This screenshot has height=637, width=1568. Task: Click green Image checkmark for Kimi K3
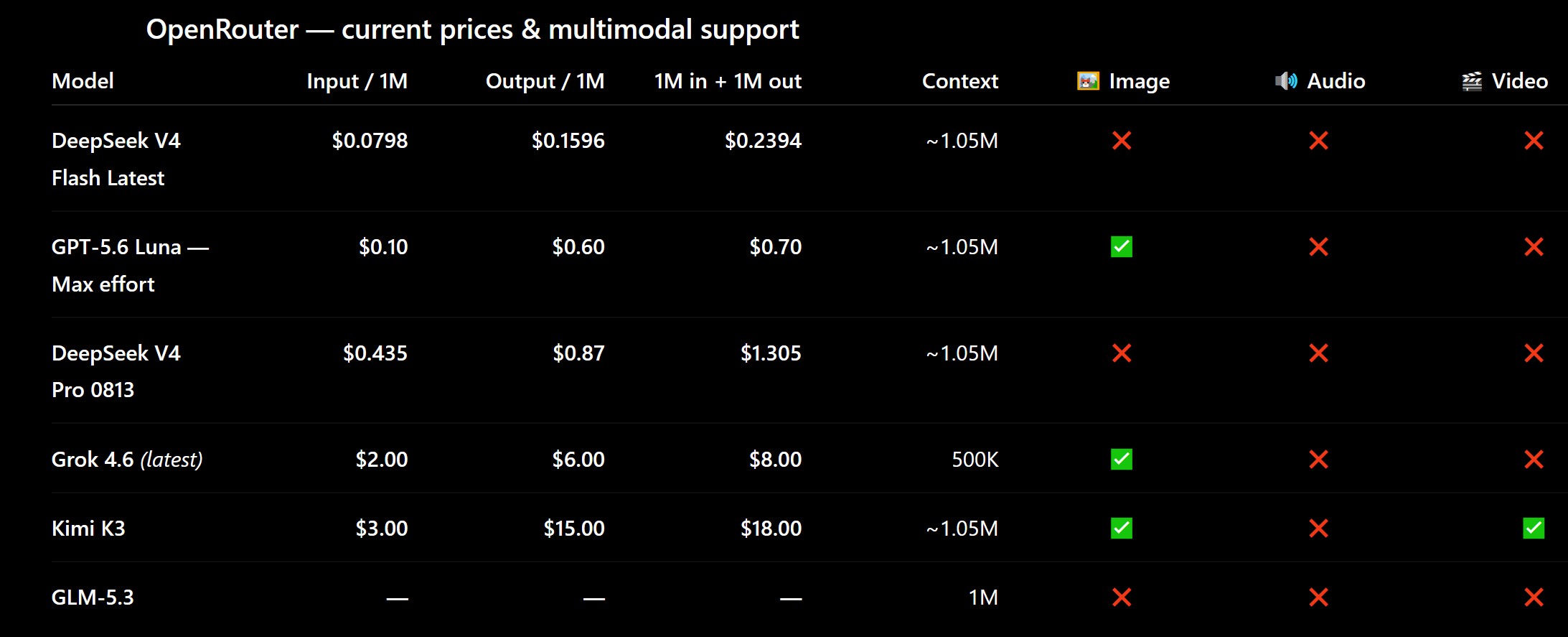(1122, 529)
